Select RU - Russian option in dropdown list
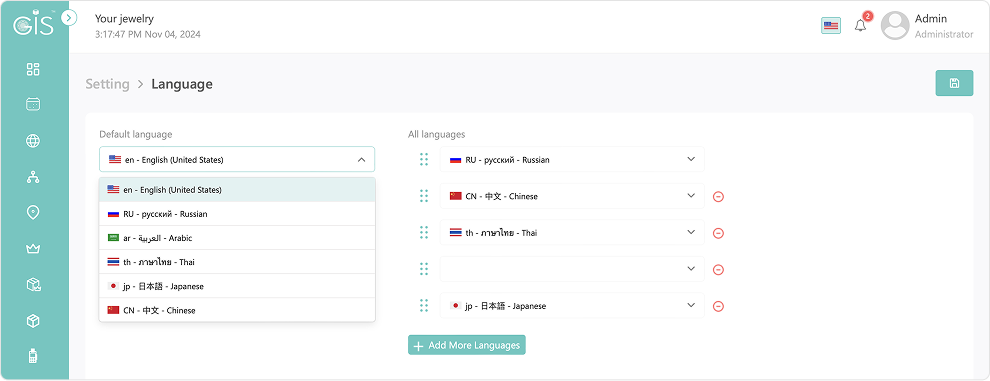The height and width of the screenshot is (381, 990). coord(237,214)
